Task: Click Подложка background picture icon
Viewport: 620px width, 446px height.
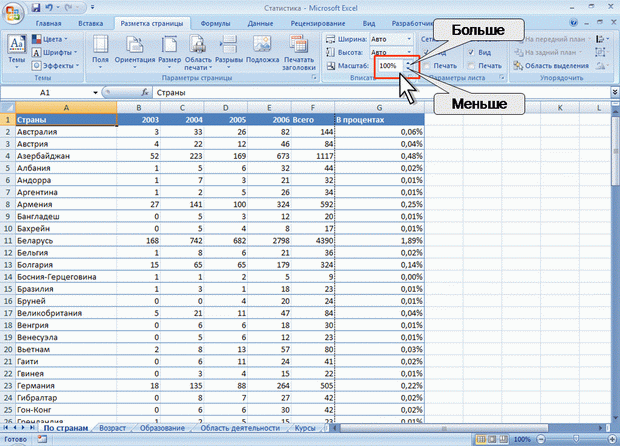Action: (262, 44)
